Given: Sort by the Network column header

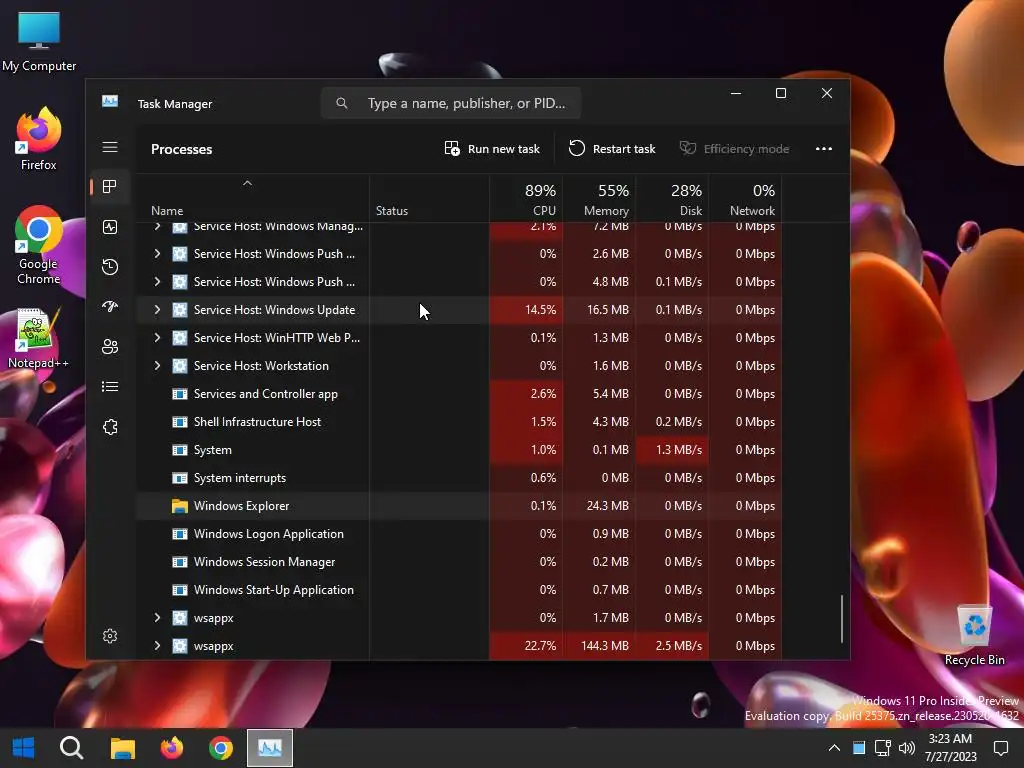Looking at the screenshot, I should click(746, 199).
